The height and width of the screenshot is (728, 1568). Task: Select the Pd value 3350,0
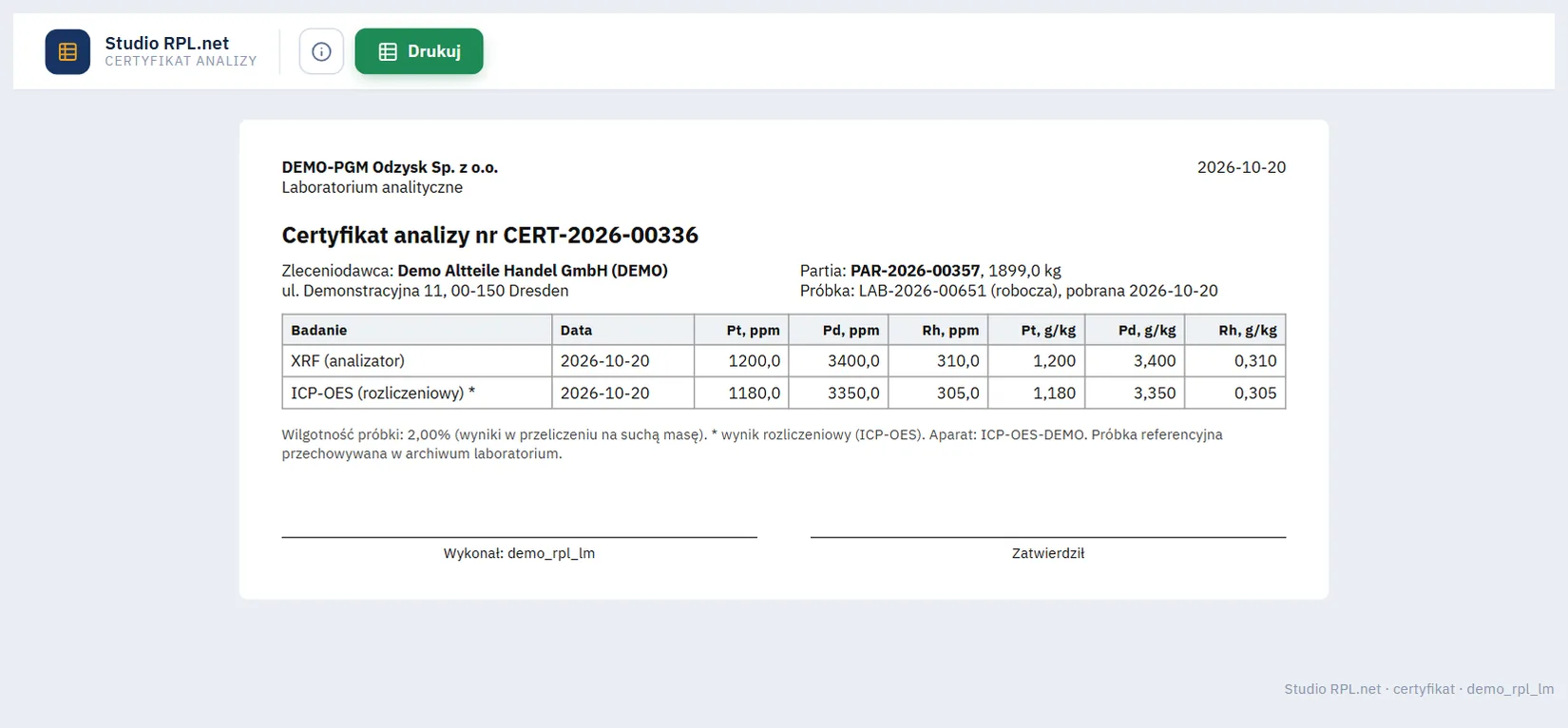coord(853,393)
